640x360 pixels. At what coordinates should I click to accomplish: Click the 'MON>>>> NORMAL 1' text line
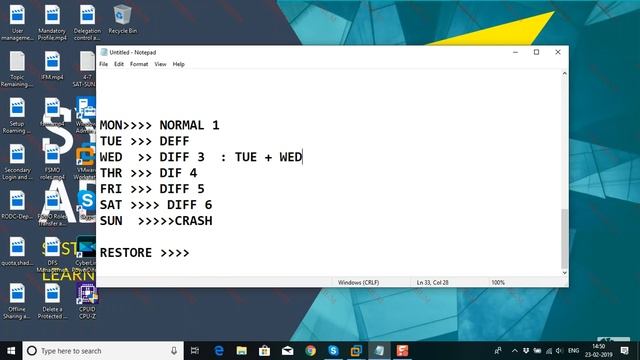(160, 125)
